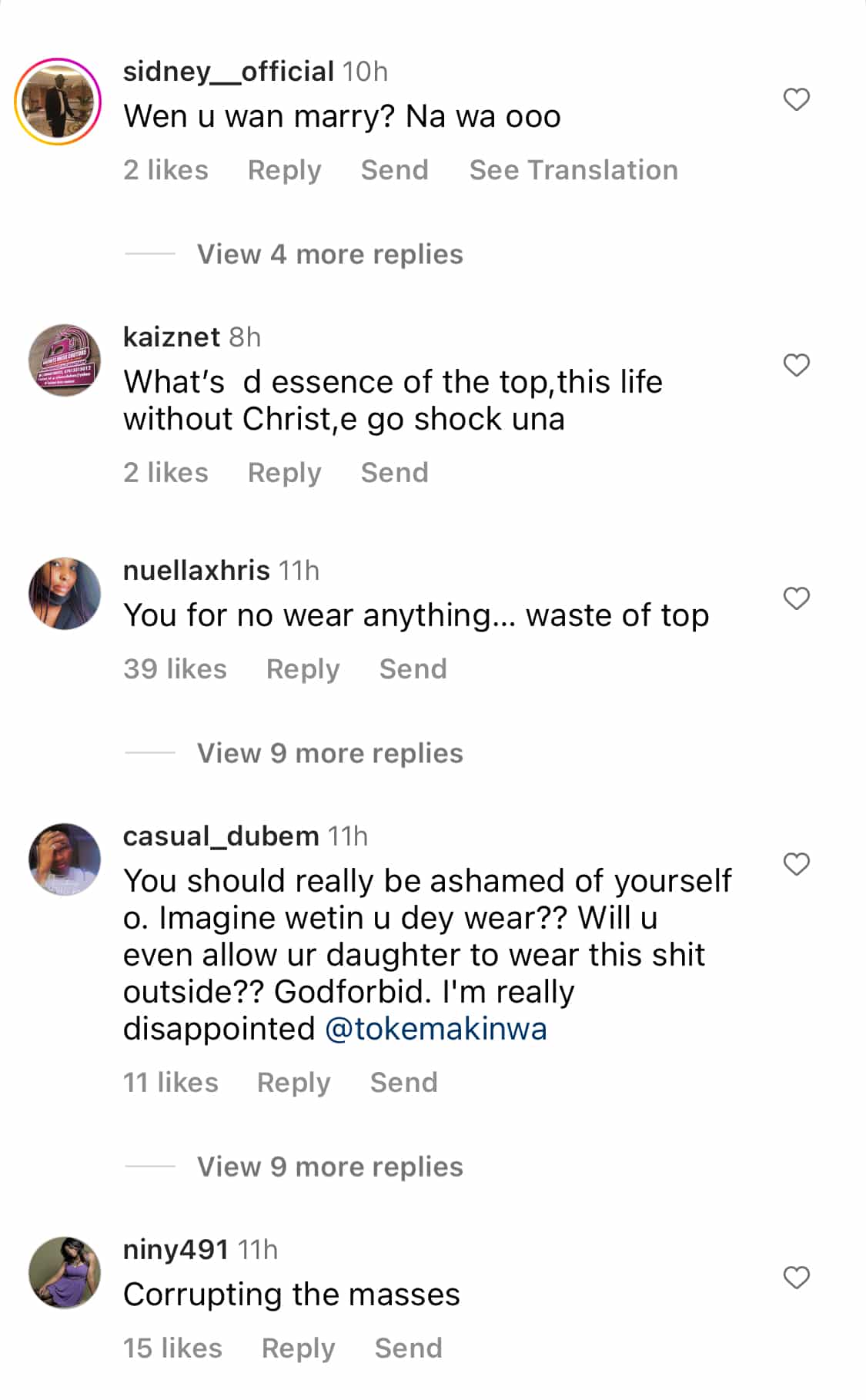Reply to niny491's comment

(298, 1348)
